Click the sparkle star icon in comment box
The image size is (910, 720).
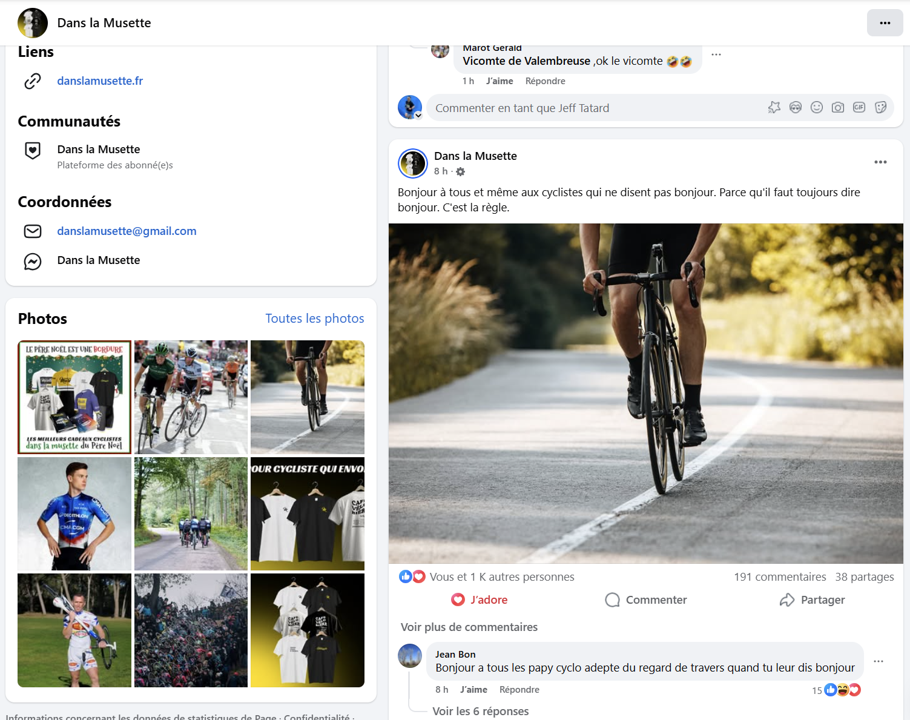click(x=774, y=108)
